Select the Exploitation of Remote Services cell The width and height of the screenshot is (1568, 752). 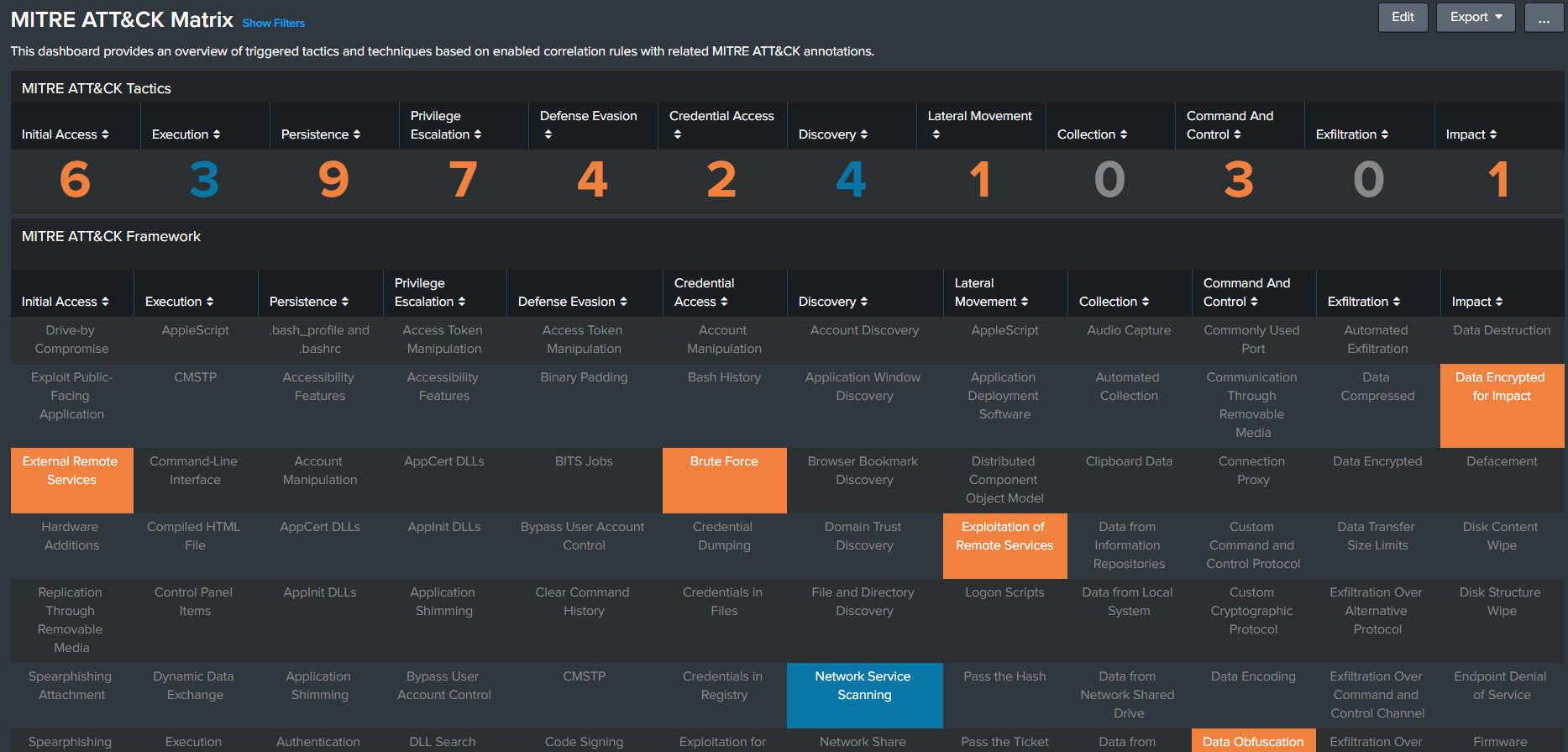point(1004,545)
